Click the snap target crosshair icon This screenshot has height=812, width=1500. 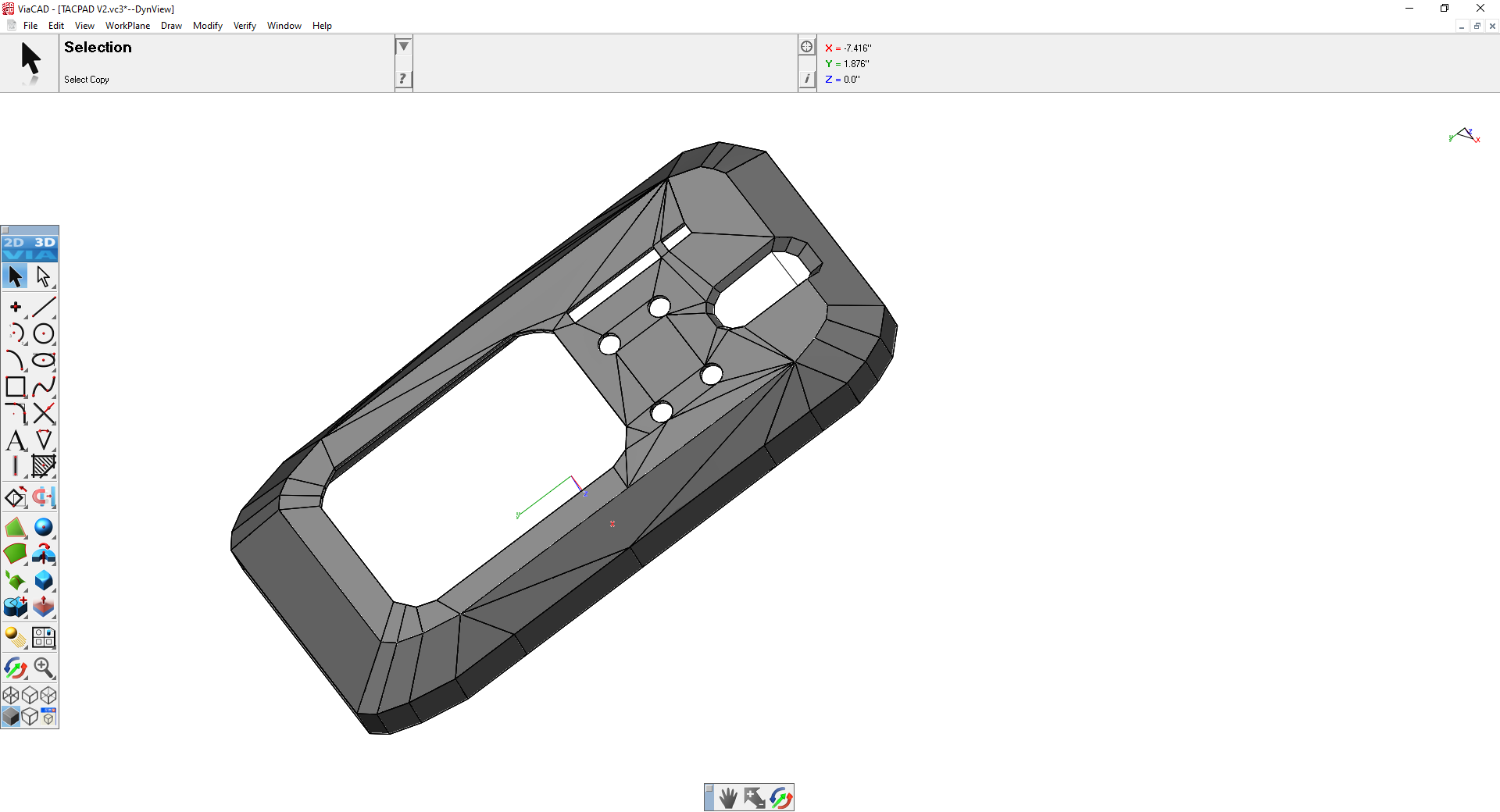coord(807,47)
